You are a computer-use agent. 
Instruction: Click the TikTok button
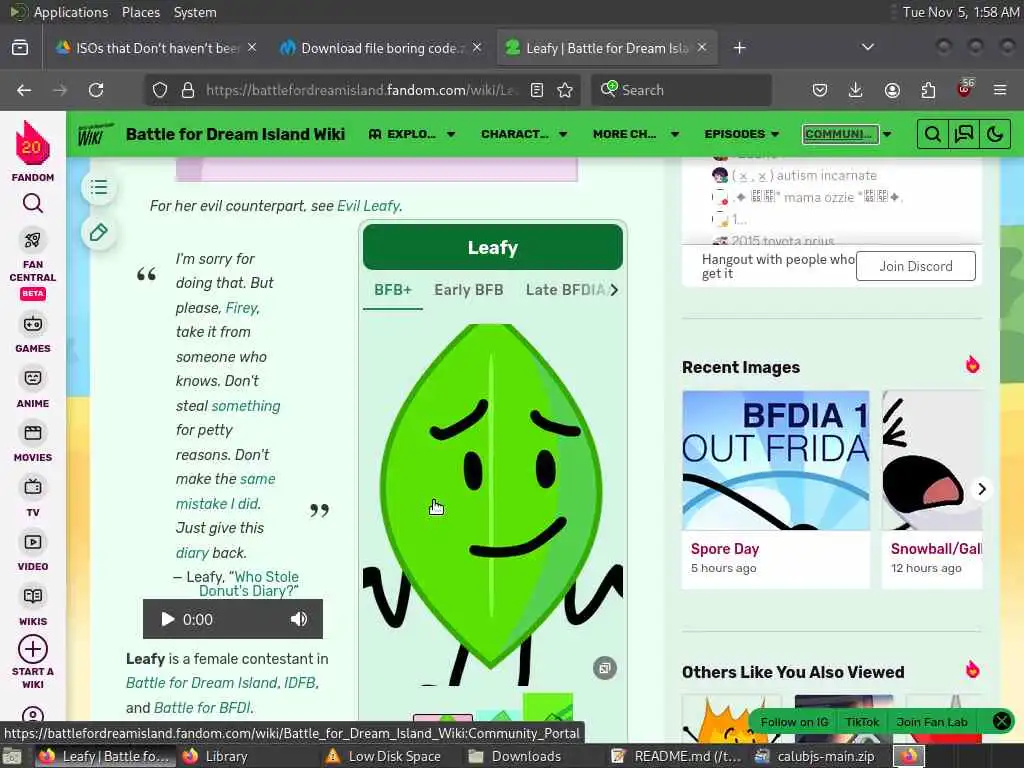[x=862, y=722]
